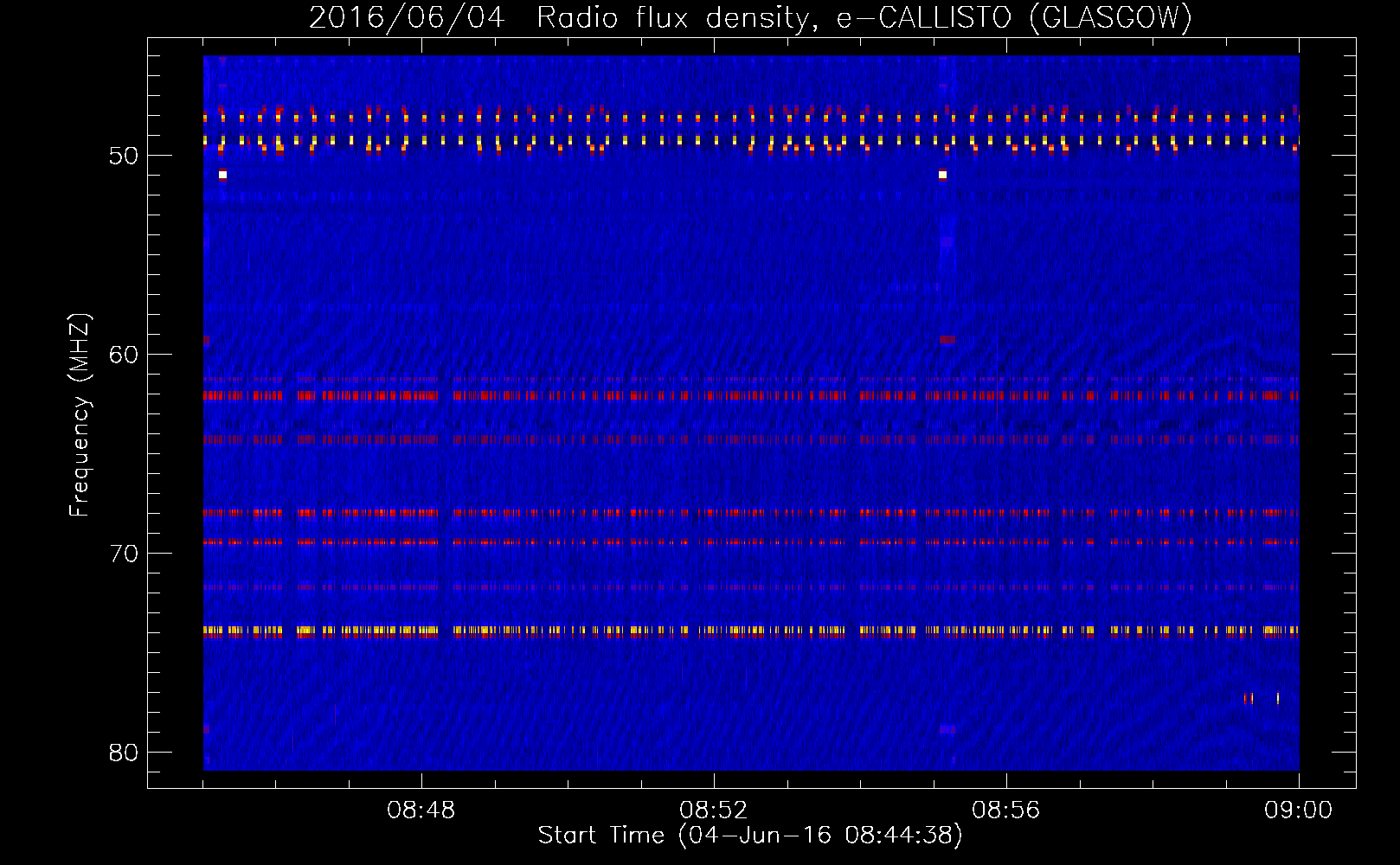Image resolution: width=1400 pixels, height=865 pixels.
Task: Click the dark red blob near 59 MHz at 08:55
Action: pyautogui.click(x=947, y=340)
